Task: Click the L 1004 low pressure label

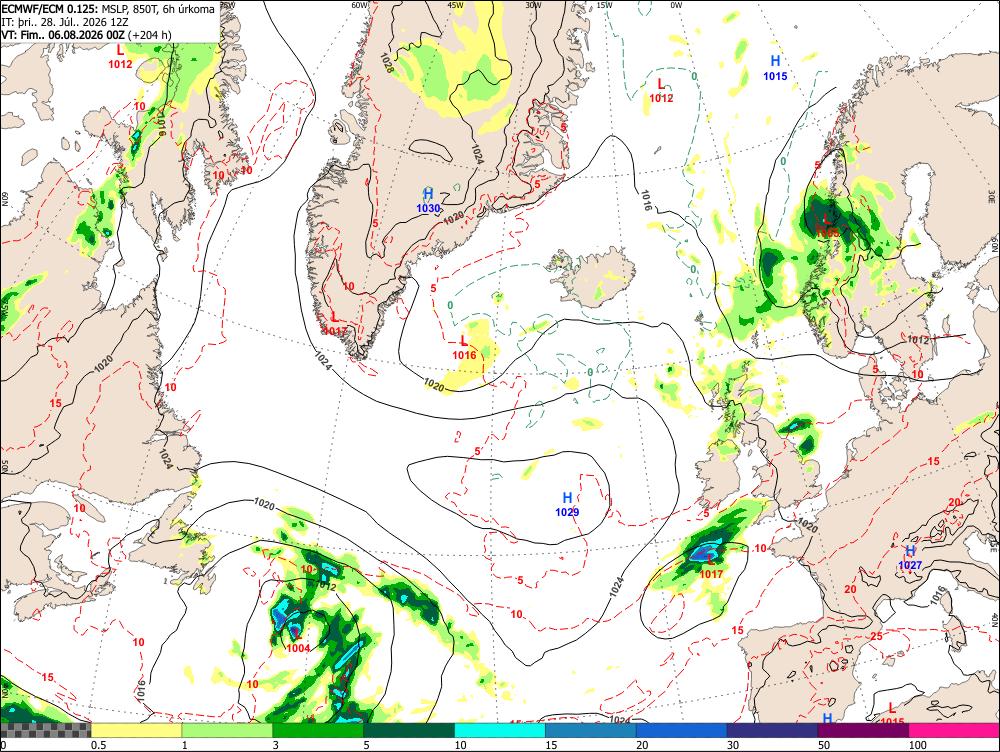Action: (x=298, y=641)
